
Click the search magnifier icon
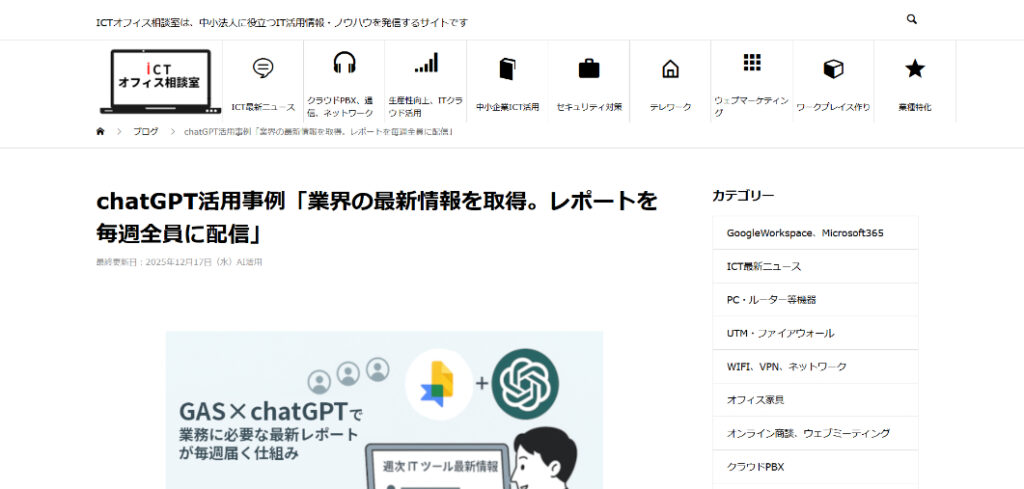911,19
